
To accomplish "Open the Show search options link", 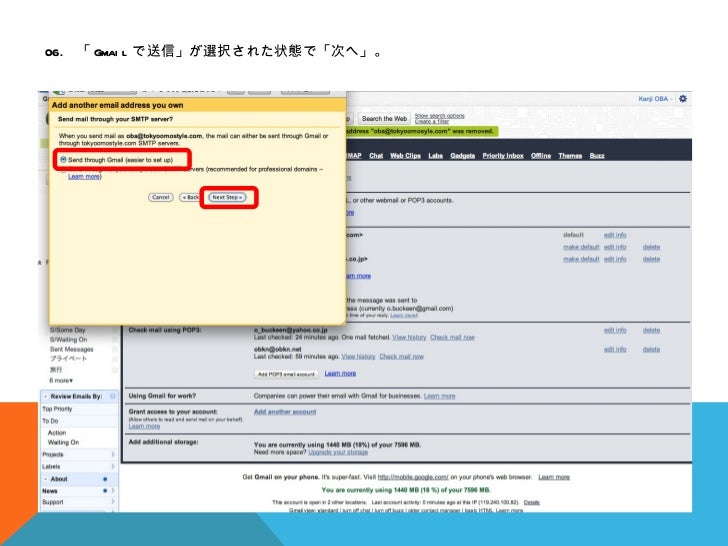I will point(439,116).
